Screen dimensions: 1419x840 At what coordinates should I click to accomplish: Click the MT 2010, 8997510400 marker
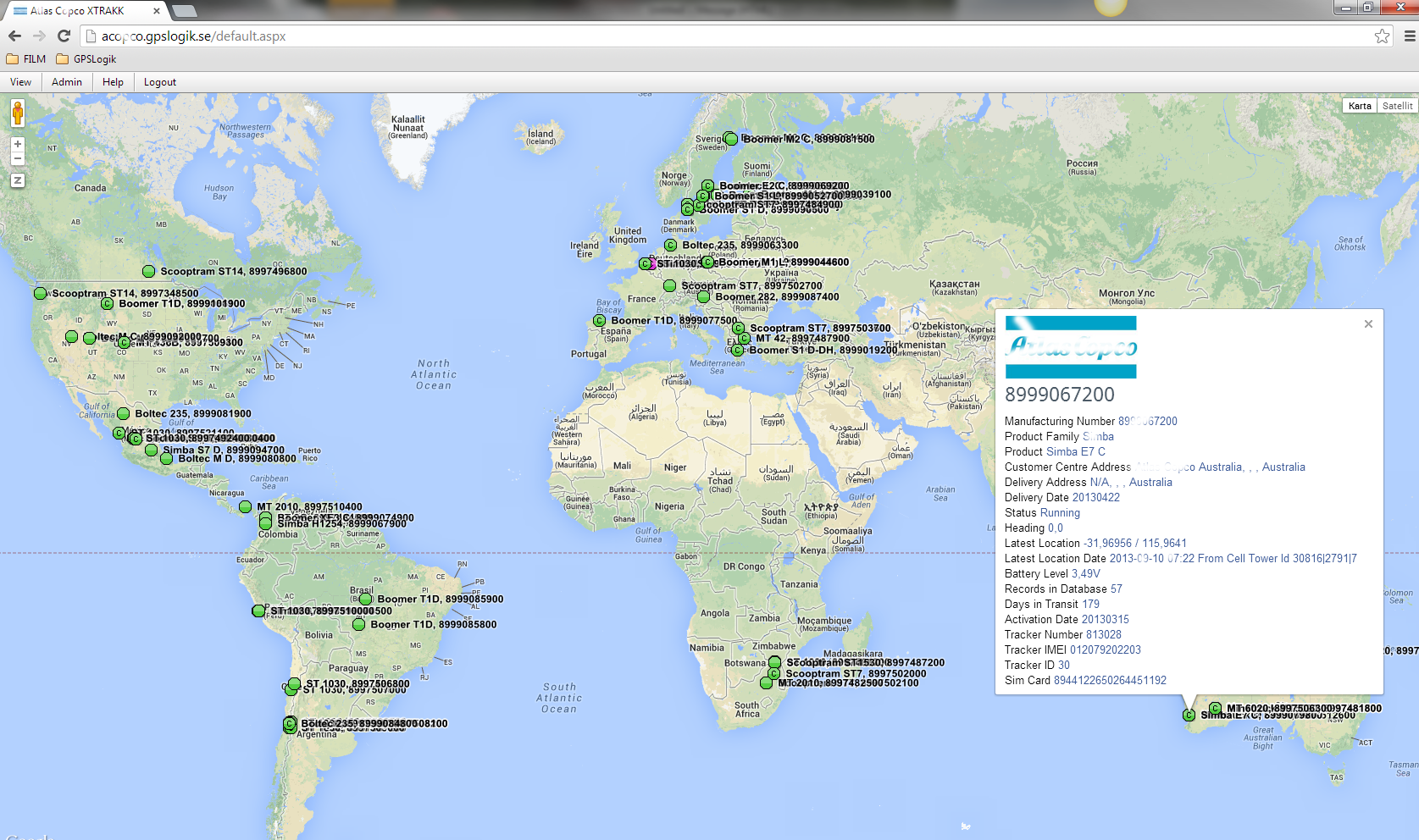click(x=245, y=507)
